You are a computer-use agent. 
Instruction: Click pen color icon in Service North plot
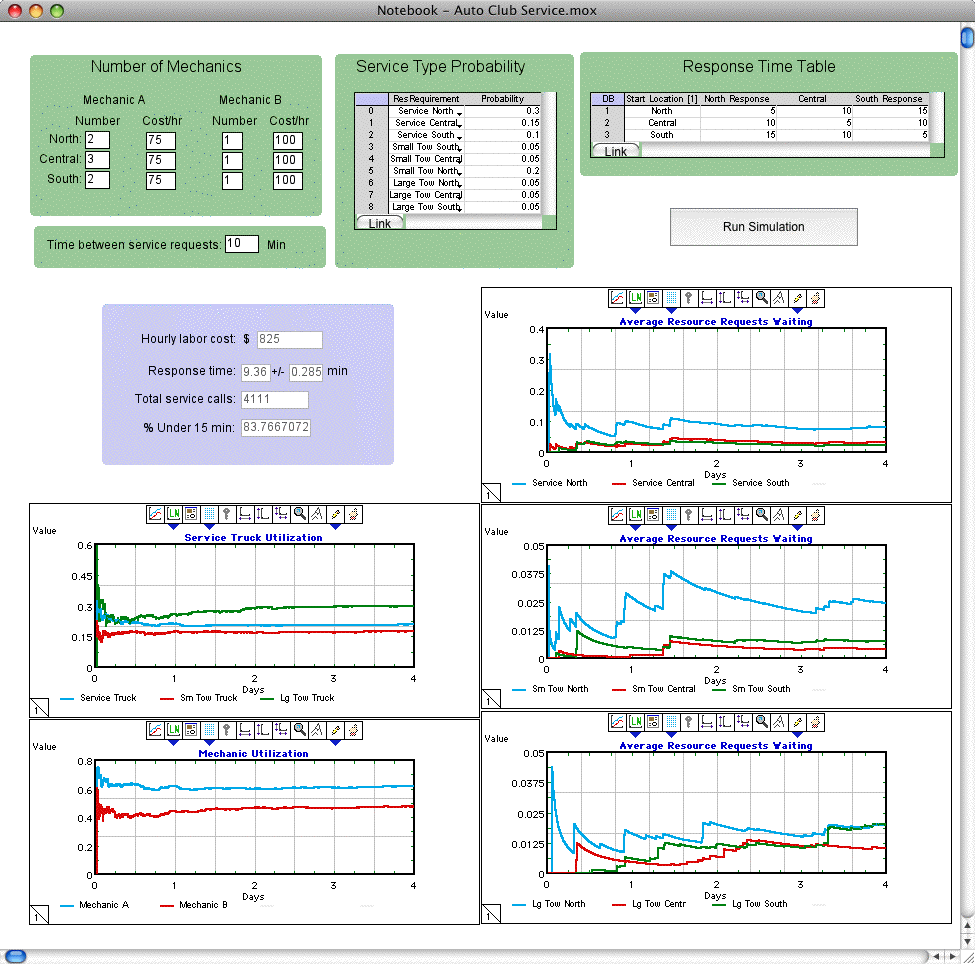(797, 298)
